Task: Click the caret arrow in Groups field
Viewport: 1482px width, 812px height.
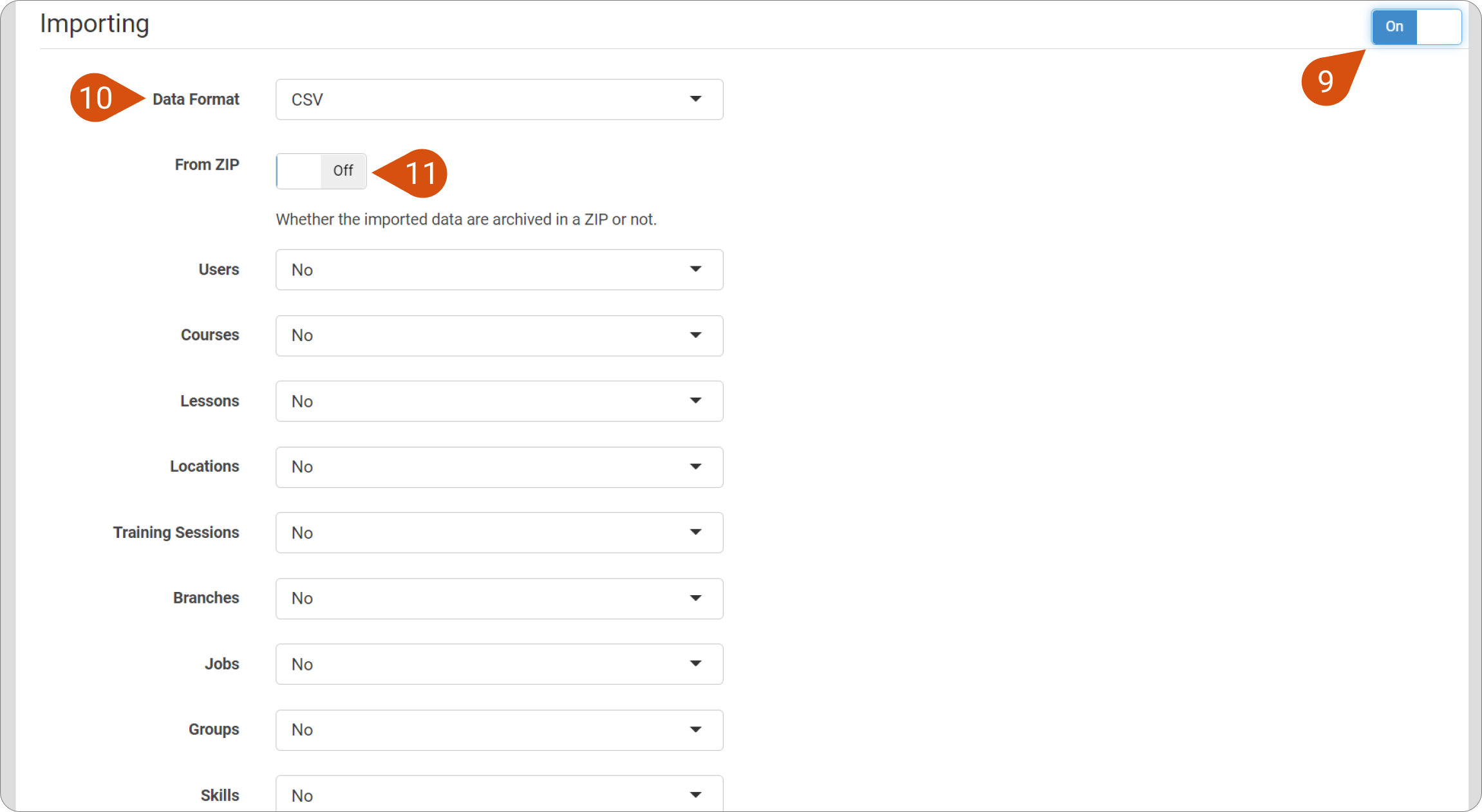Action: tap(695, 730)
